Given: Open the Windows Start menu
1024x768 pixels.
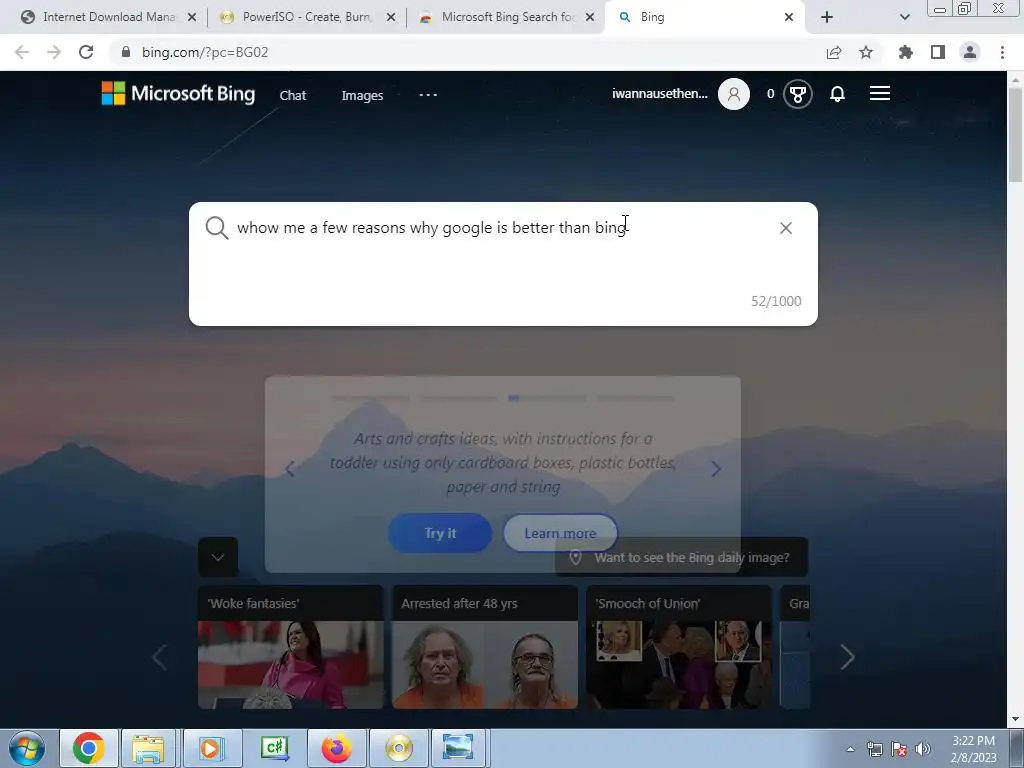Looking at the screenshot, I should [x=27, y=748].
